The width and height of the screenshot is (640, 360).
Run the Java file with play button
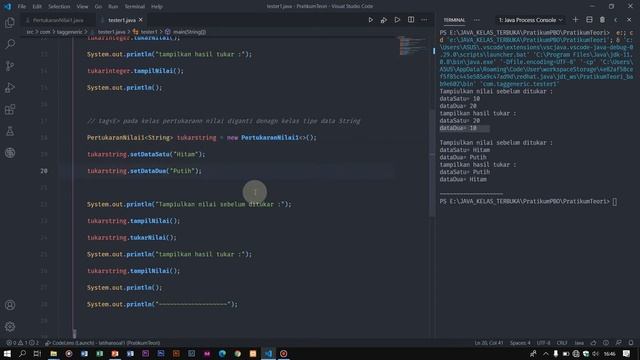pos(370,20)
